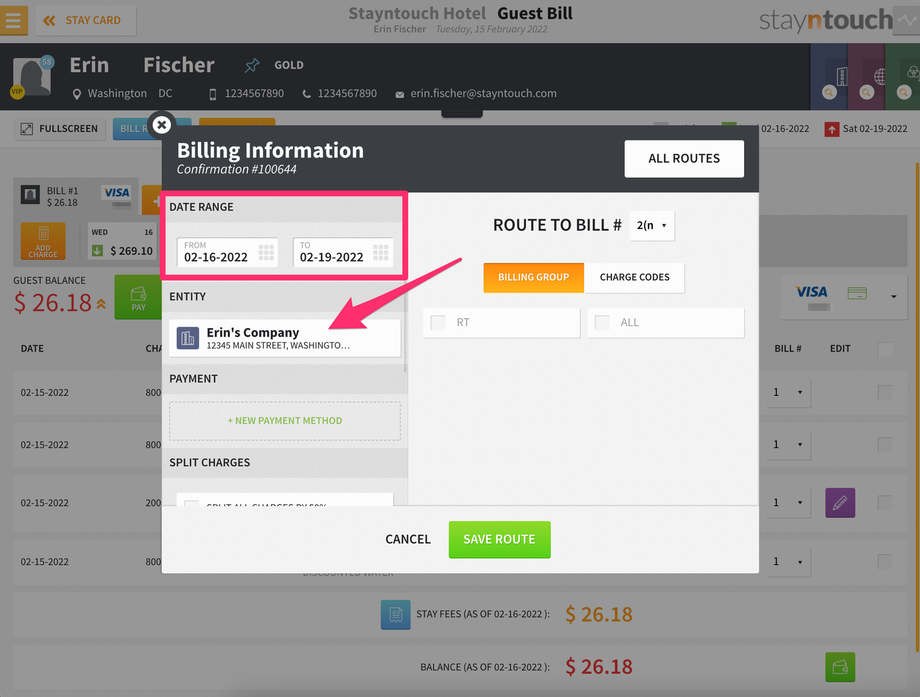The width and height of the screenshot is (920, 697).
Task: Open the bill number dropdown in second row
Action: (x=789, y=445)
